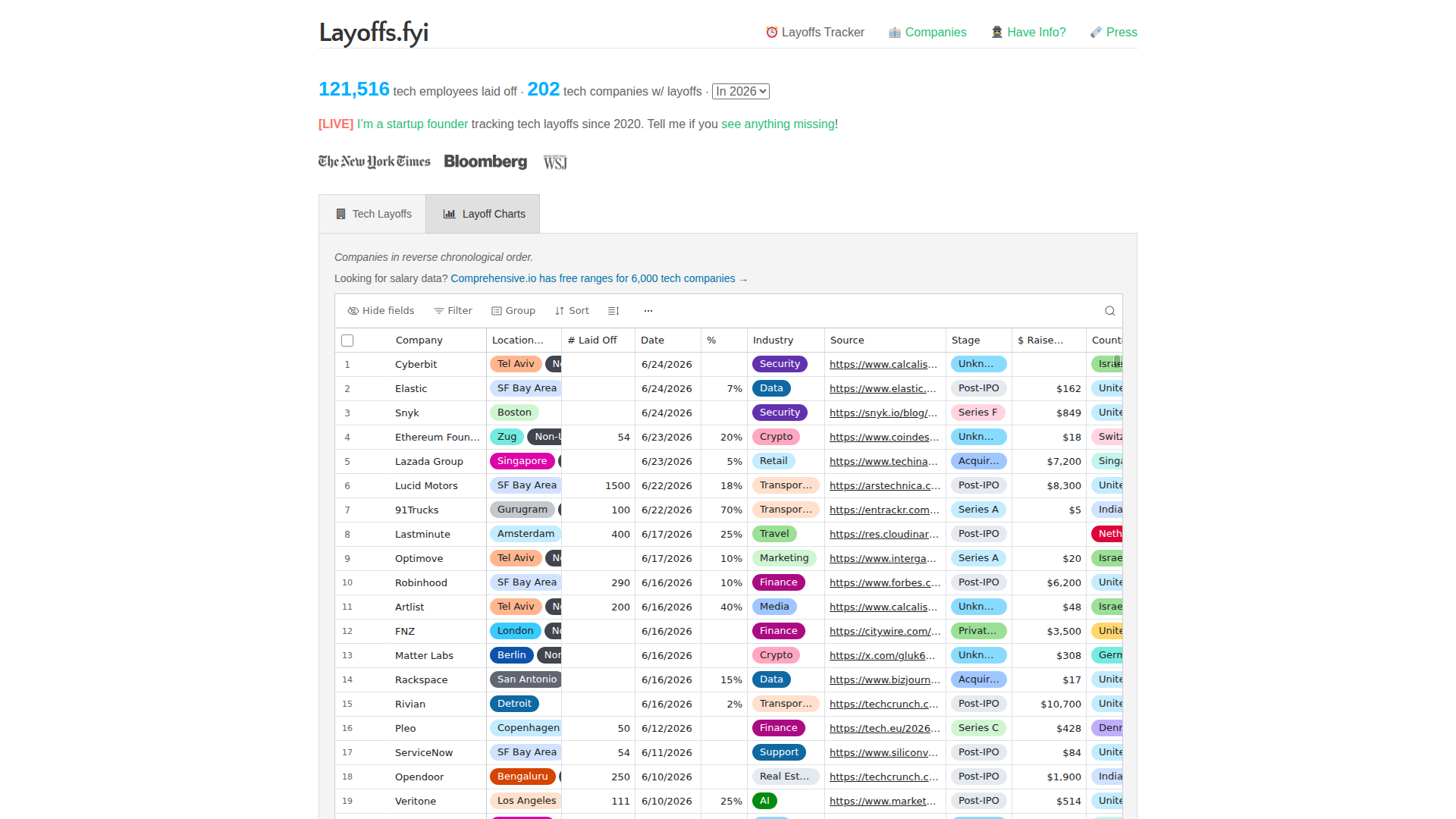Click the Layoffs.fyi site title
Viewport: 1456px width, 819px height.
[x=374, y=32]
